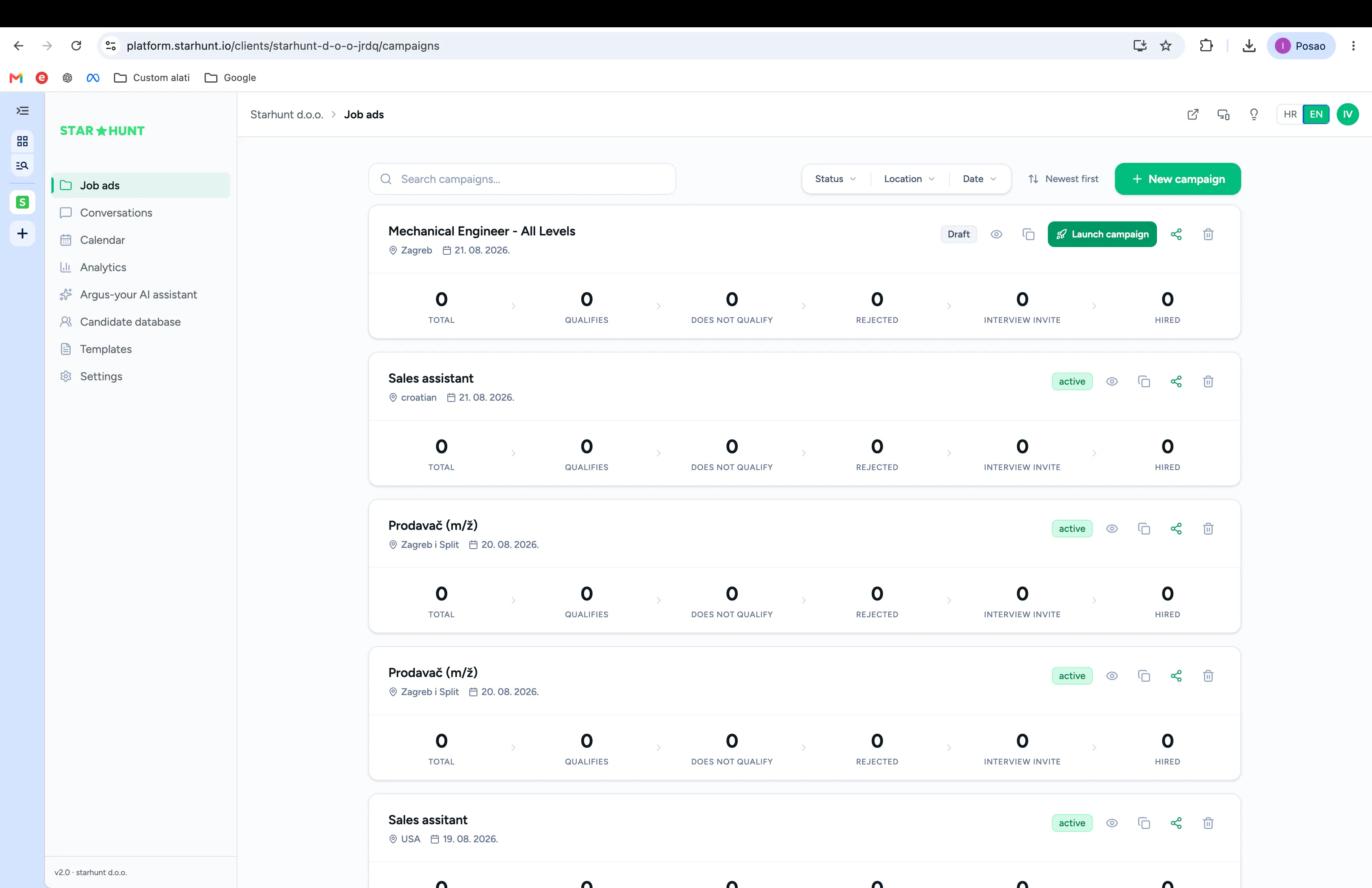Focus the Search campaigns field
Screen dimensions: 1372x888
pyautogui.click(x=522, y=179)
